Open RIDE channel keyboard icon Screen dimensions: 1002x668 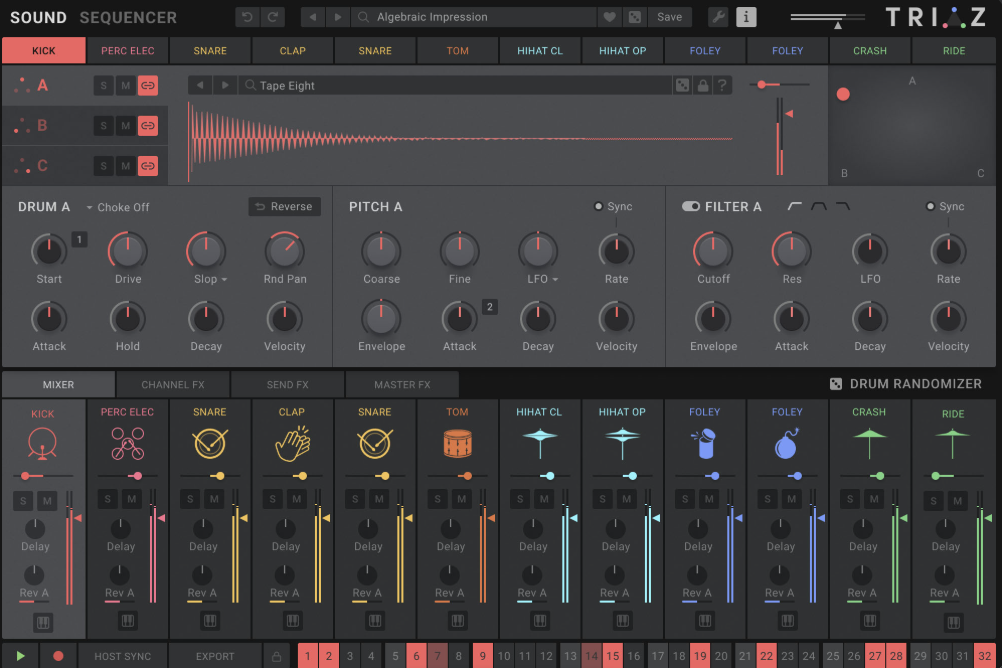point(953,622)
